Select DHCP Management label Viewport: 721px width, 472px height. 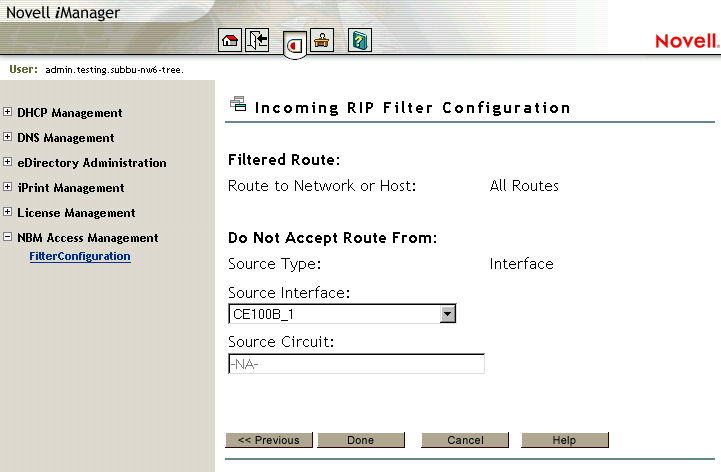pos(69,113)
